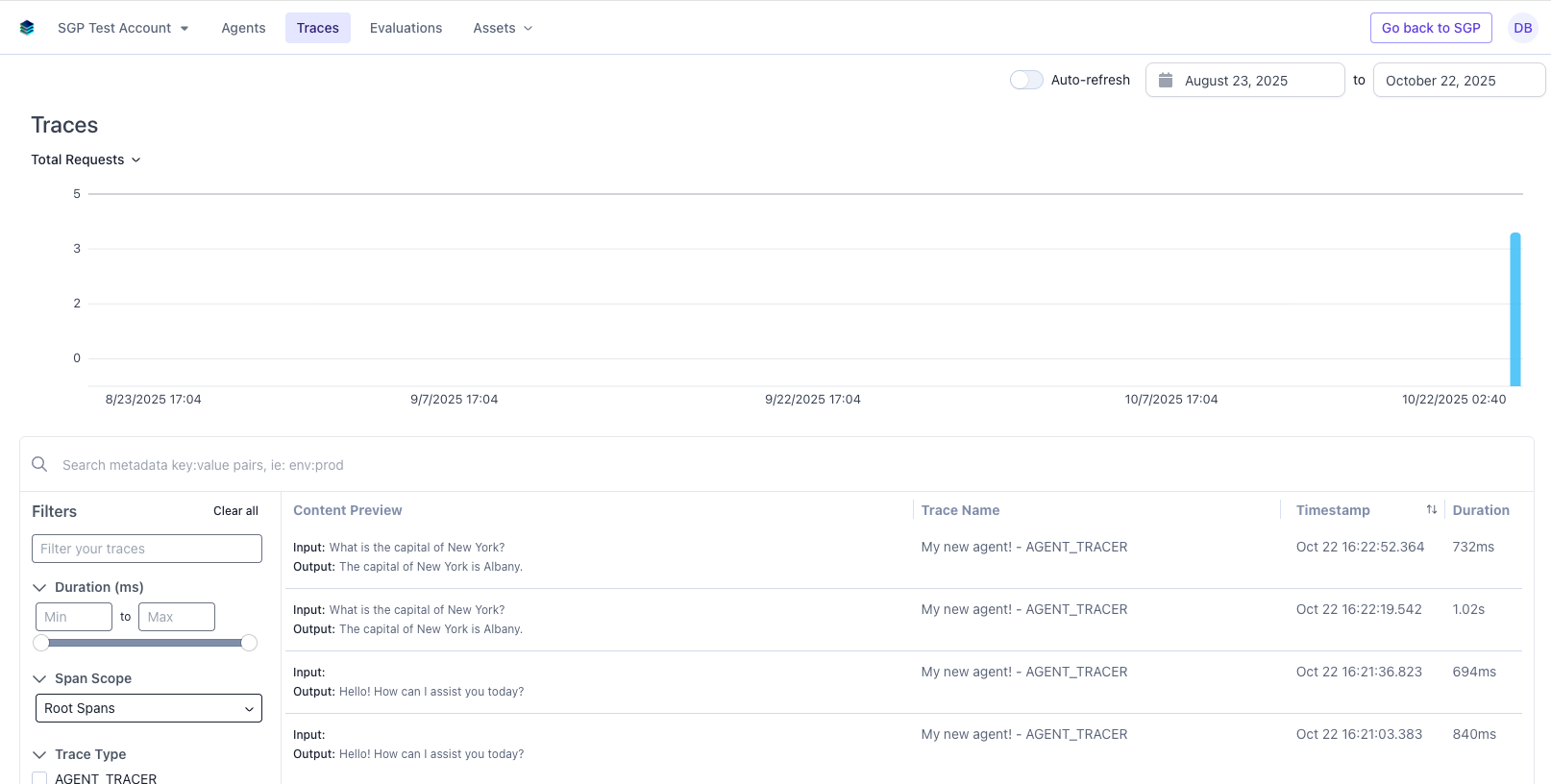Open the trace timestamped Oct 22 16:21:03.383
This screenshot has width=1551, height=784.
coord(903,745)
